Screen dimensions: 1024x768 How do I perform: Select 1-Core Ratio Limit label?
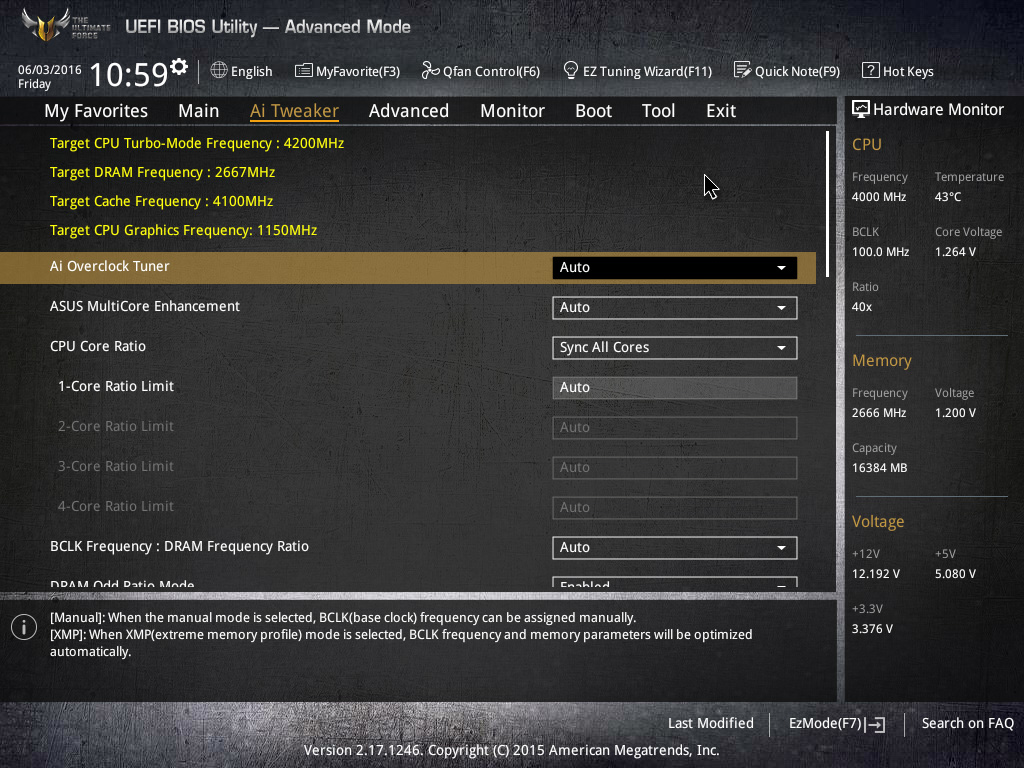(x=116, y=386)
